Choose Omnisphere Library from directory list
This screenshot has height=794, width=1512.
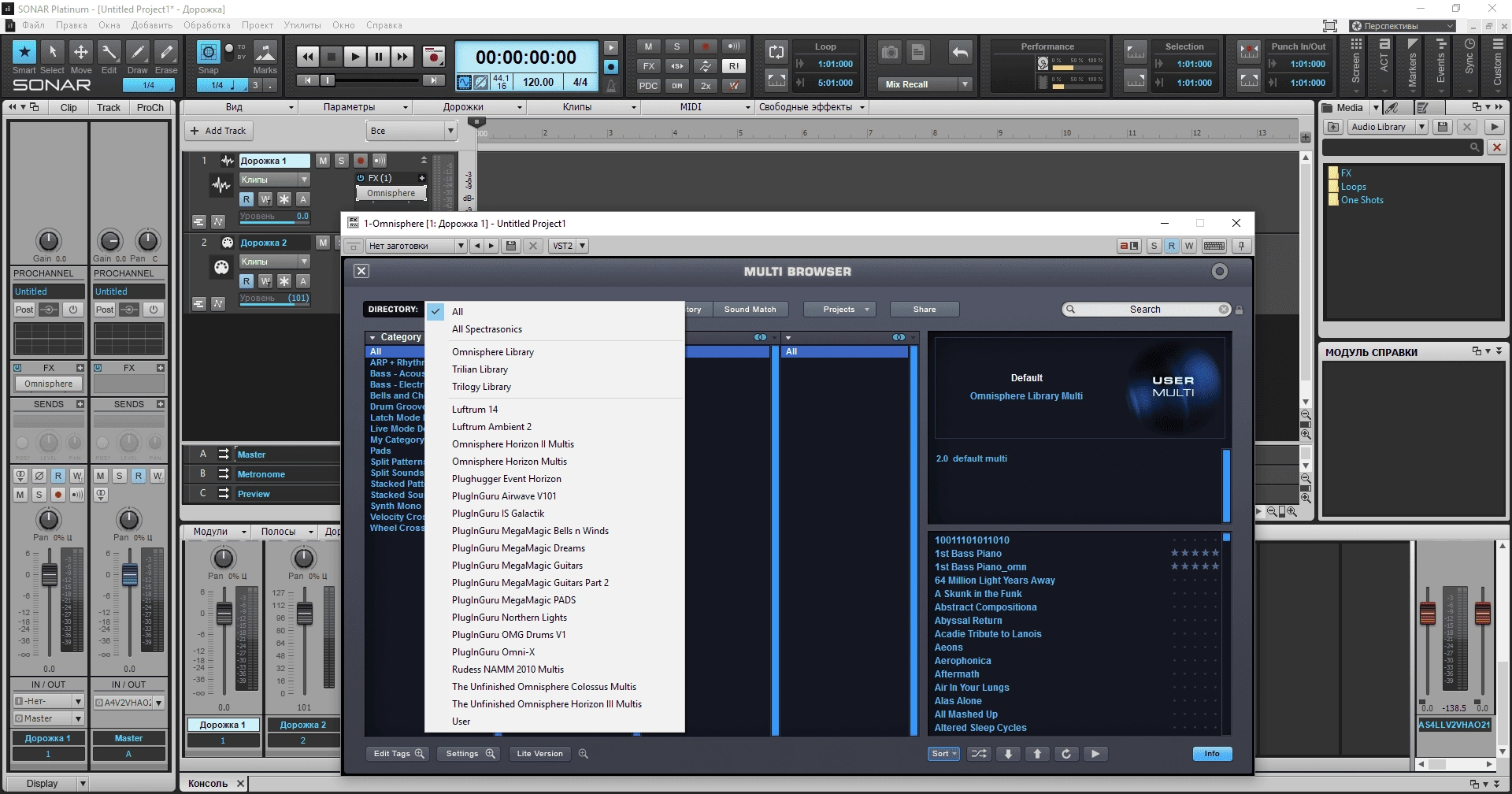[493, 352]
